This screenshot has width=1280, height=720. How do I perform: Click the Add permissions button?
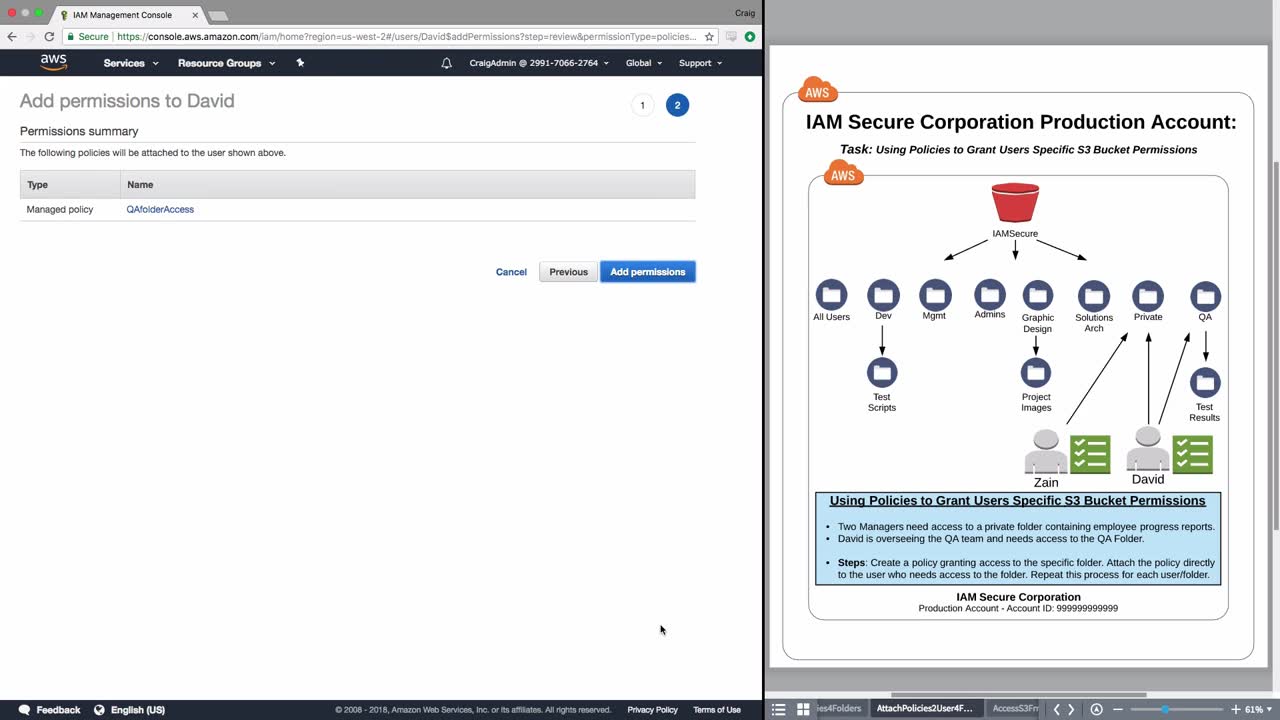(x=648, y=272)
